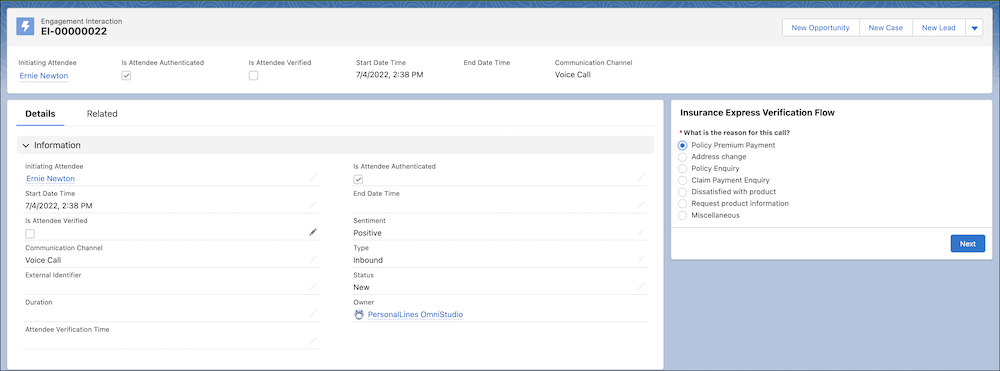Click Voice Call value in Details
This screenshot has height=371, width=1000.
[x=43, y=260]
